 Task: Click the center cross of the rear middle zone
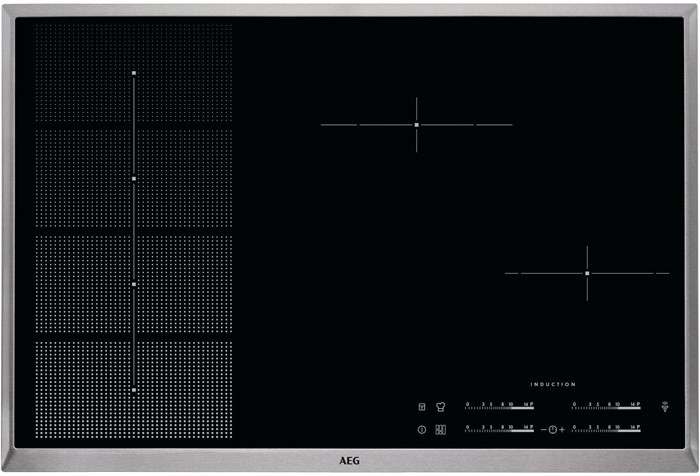(x=417, y=125)
